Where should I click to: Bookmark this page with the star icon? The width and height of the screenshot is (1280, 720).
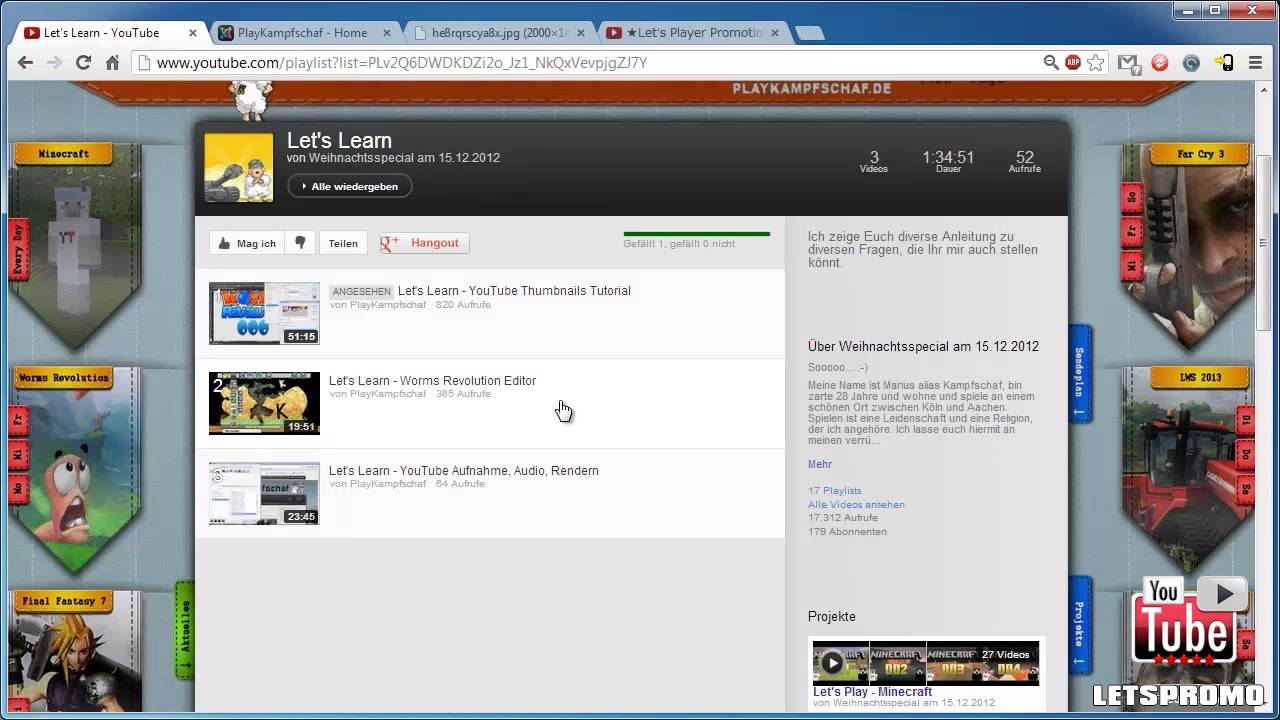point(1096,62)
